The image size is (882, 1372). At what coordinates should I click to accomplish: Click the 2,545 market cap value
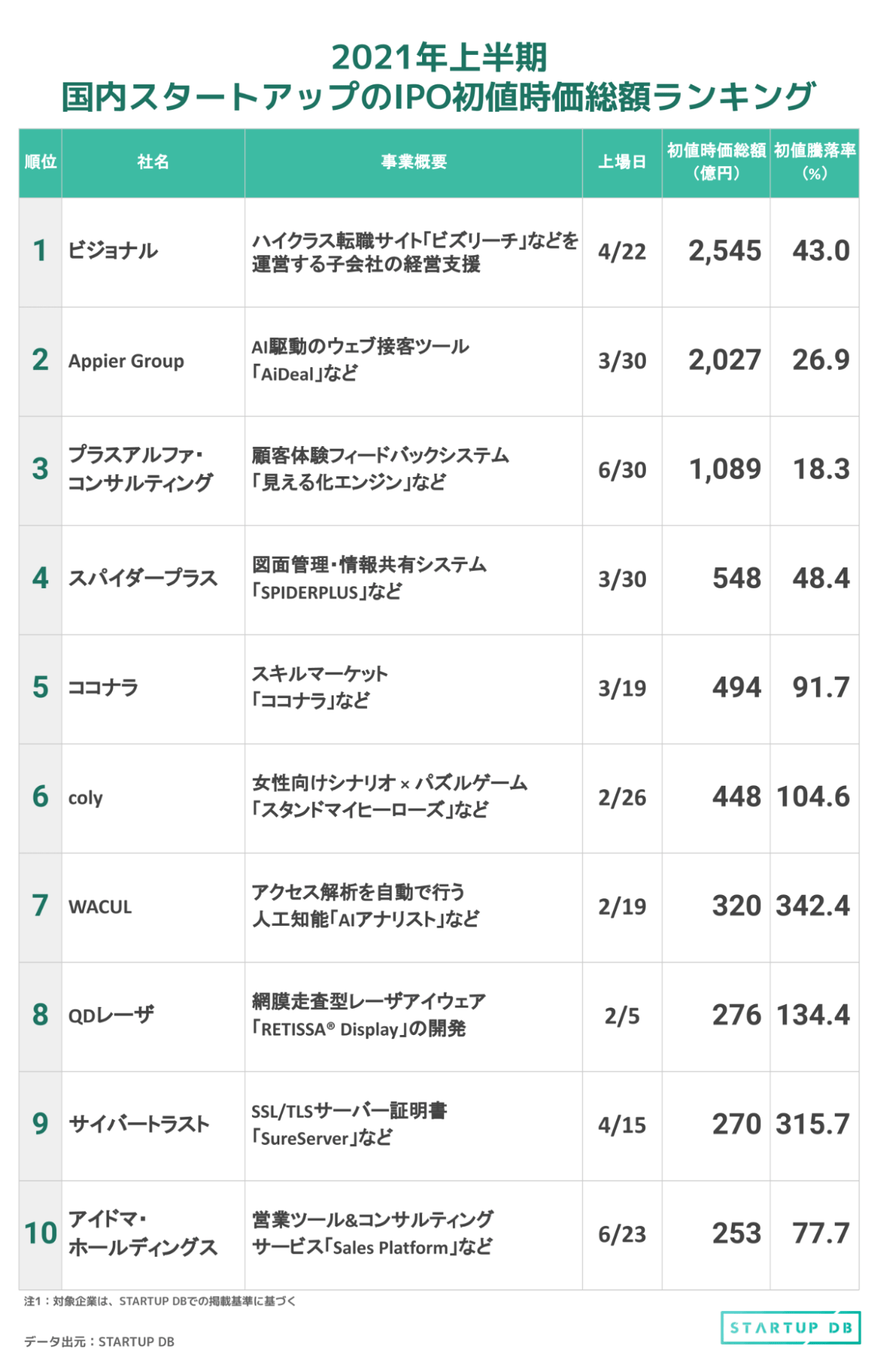point(725,251)
